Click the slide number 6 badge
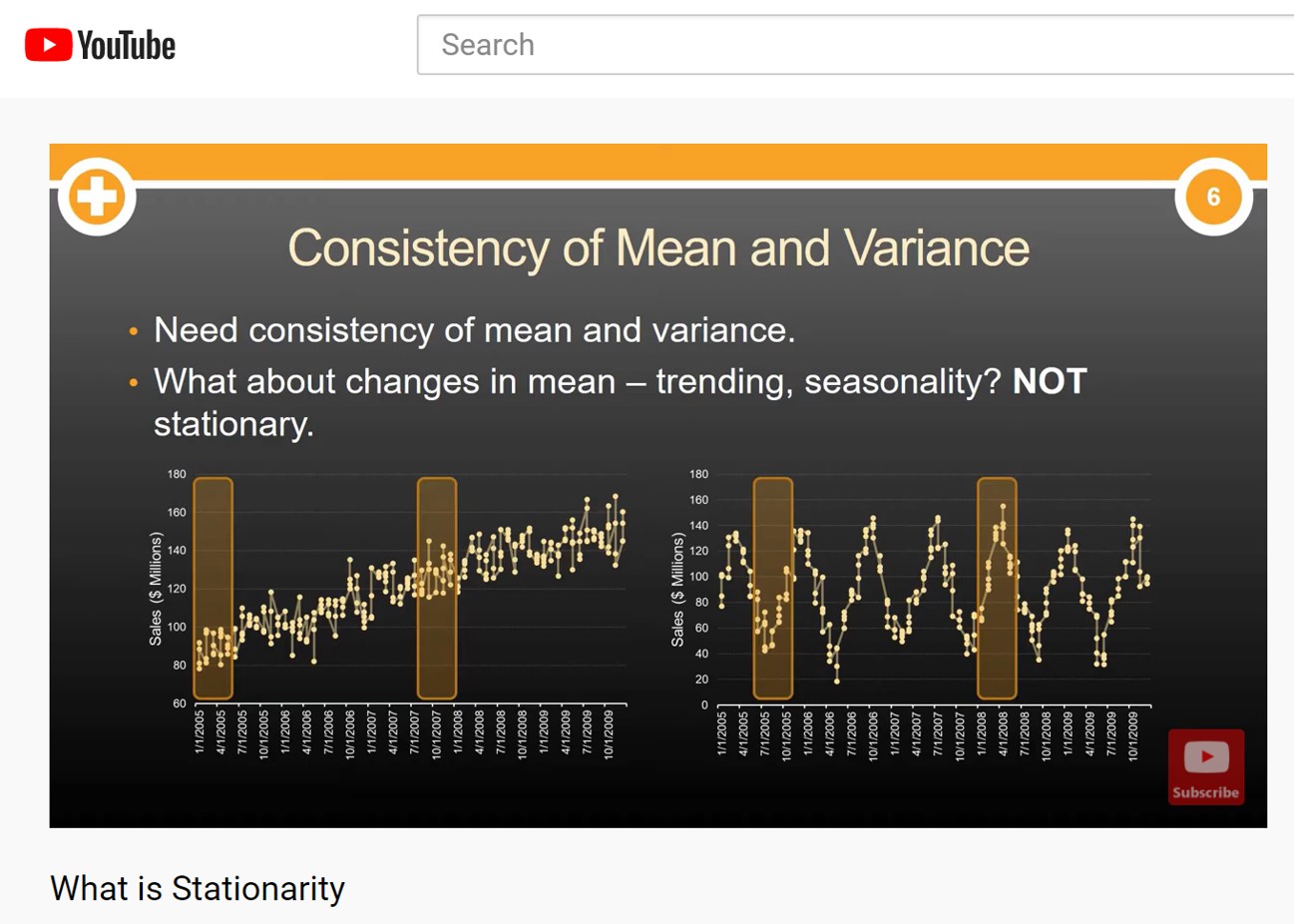Screen dimensions: 1294x924 click(1213, 197)
